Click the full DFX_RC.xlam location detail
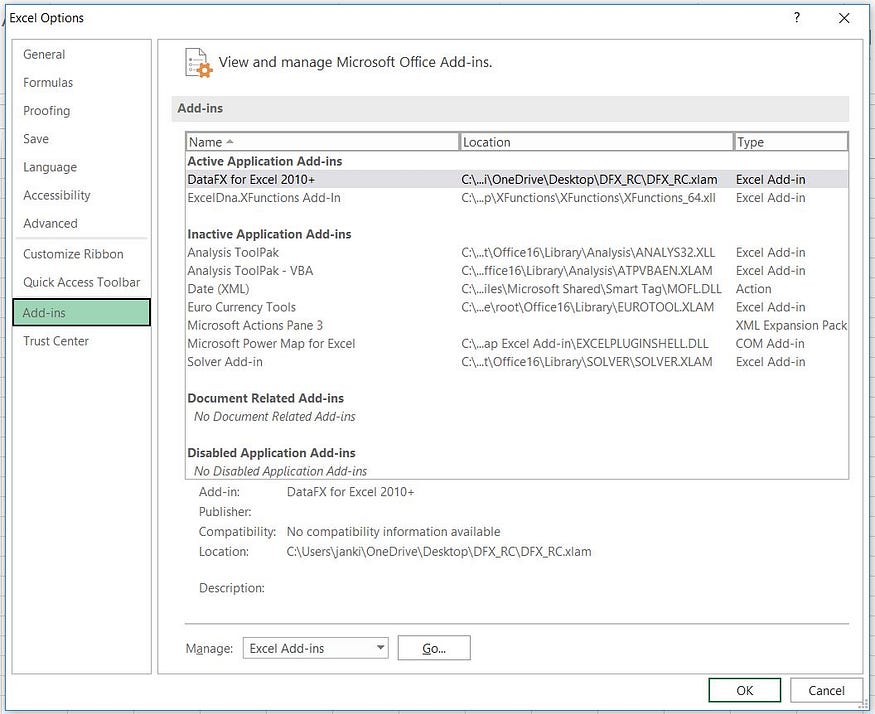The height and width of the screenshot is (714, 875). pyautogui.click(x=439, y=552)
